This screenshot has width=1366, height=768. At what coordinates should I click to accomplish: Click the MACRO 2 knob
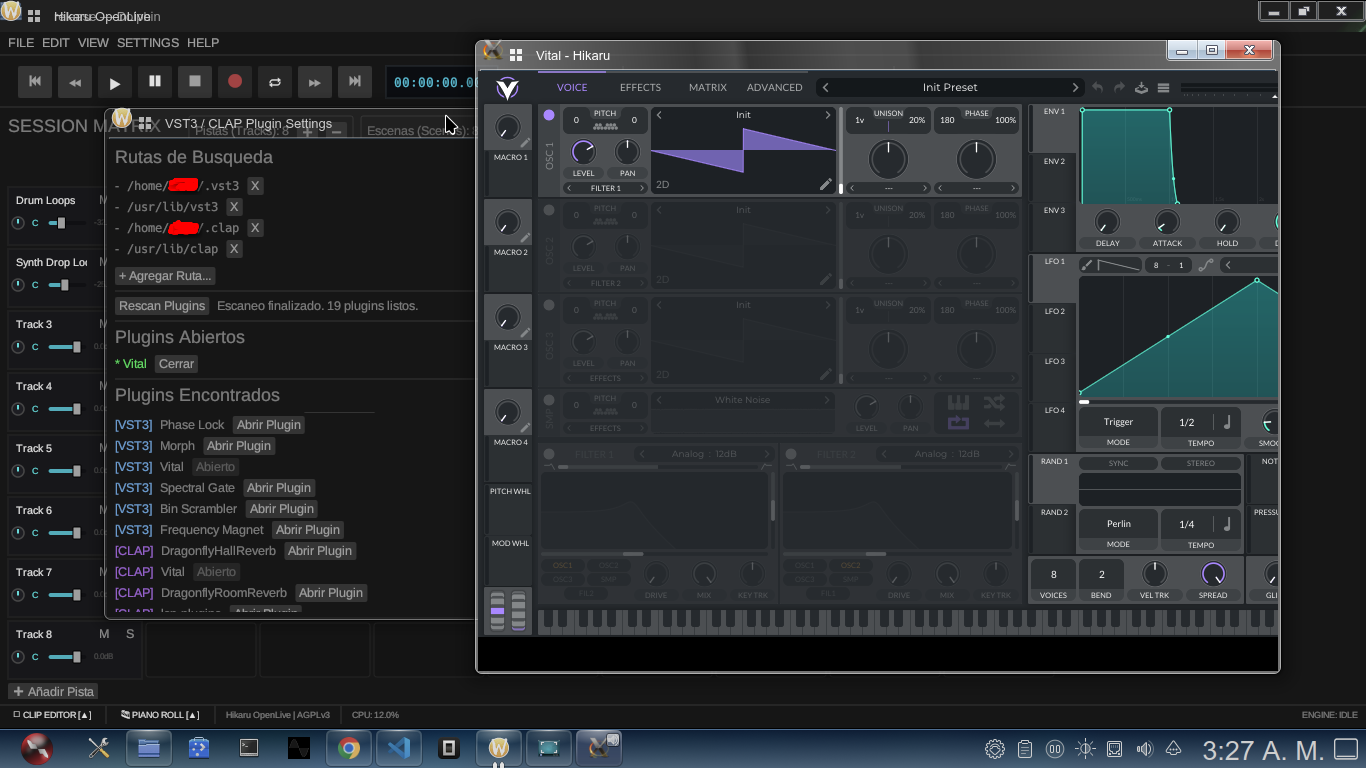click(508, 222)
